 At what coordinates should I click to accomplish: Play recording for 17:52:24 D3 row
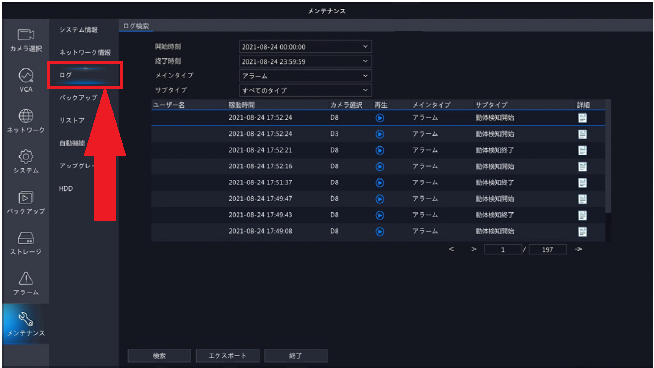click(x=380, y=134)
